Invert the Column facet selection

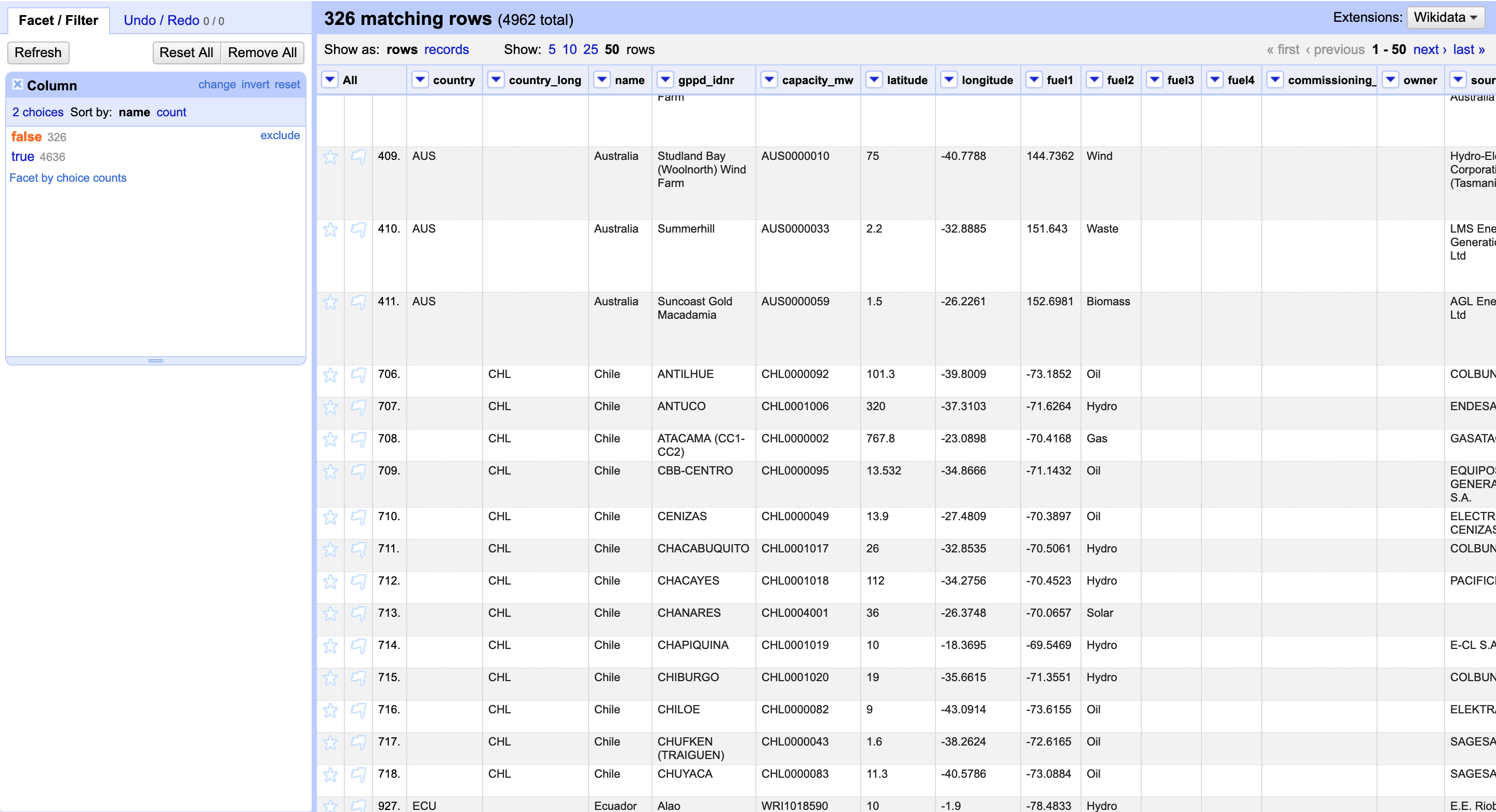click(255, 85)
